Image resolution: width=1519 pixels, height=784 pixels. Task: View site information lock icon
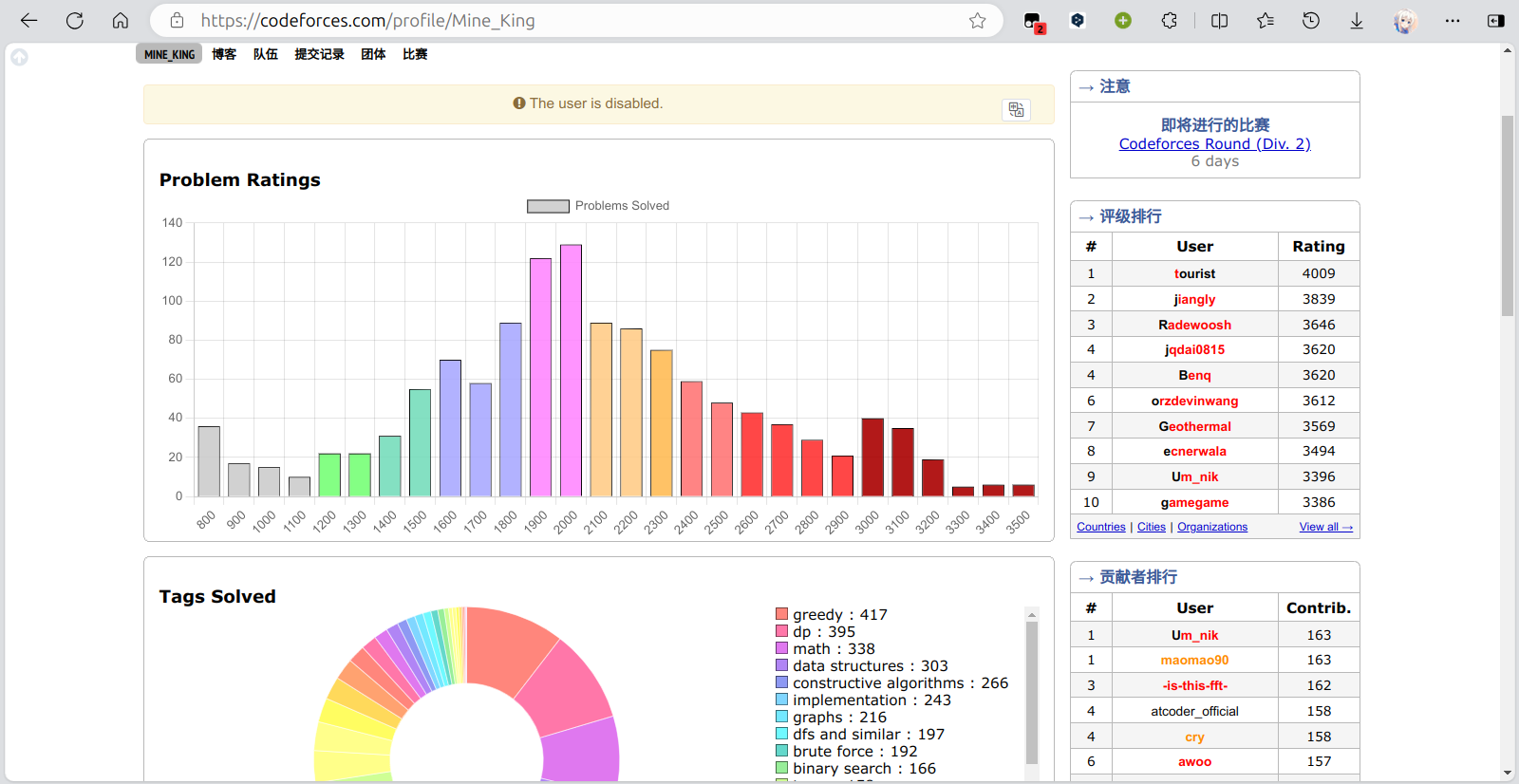[177, 20]
